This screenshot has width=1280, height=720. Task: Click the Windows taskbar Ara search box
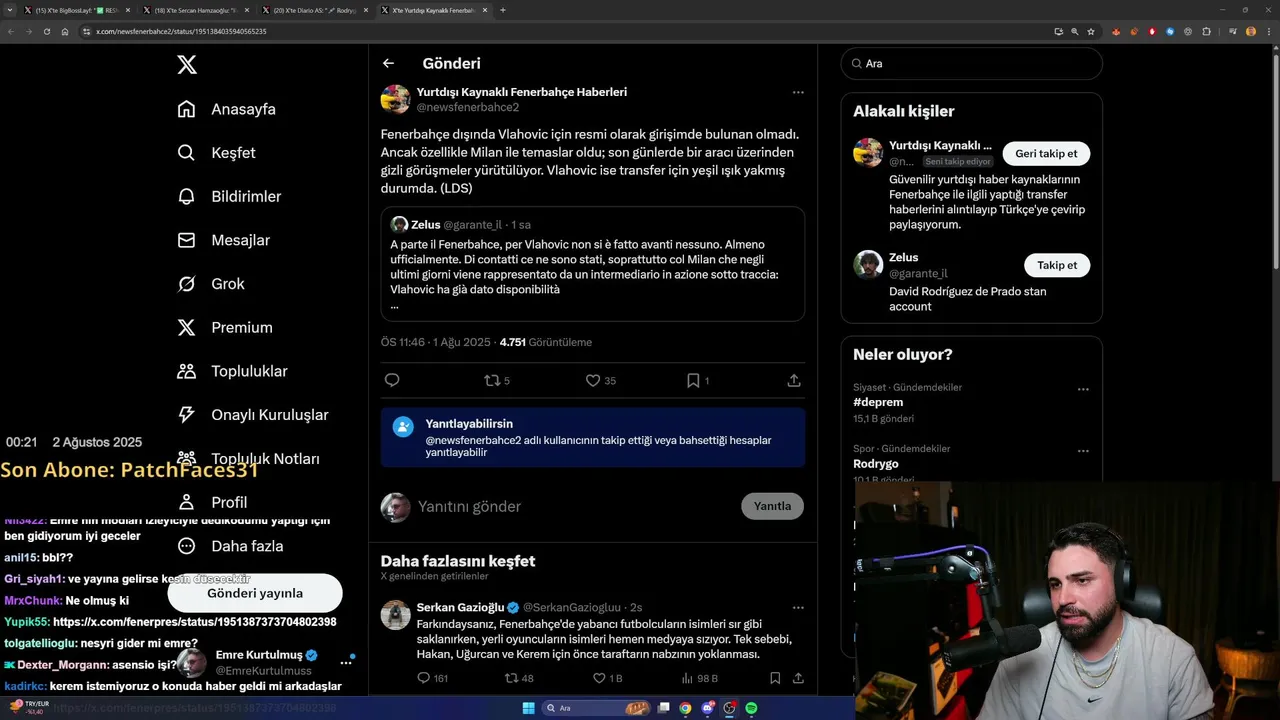coord(596,708)
